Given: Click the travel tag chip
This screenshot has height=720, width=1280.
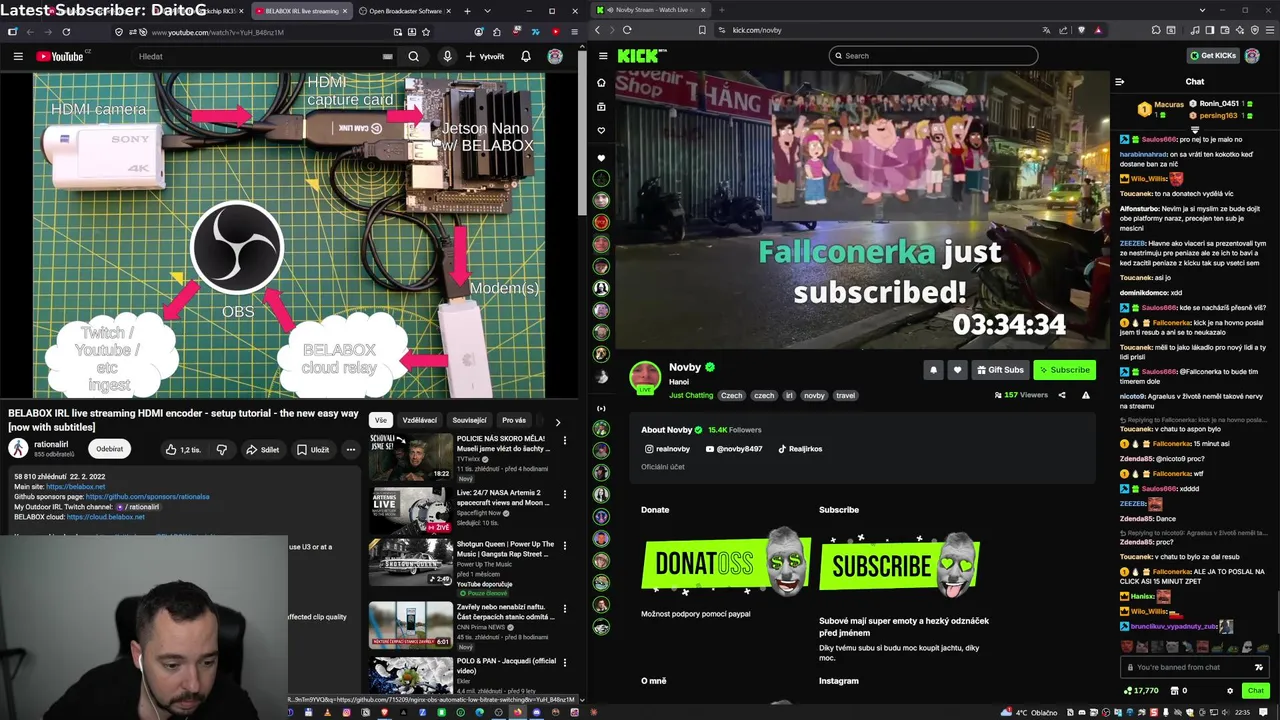Looking at the screenshot, I should coord(846,395).
